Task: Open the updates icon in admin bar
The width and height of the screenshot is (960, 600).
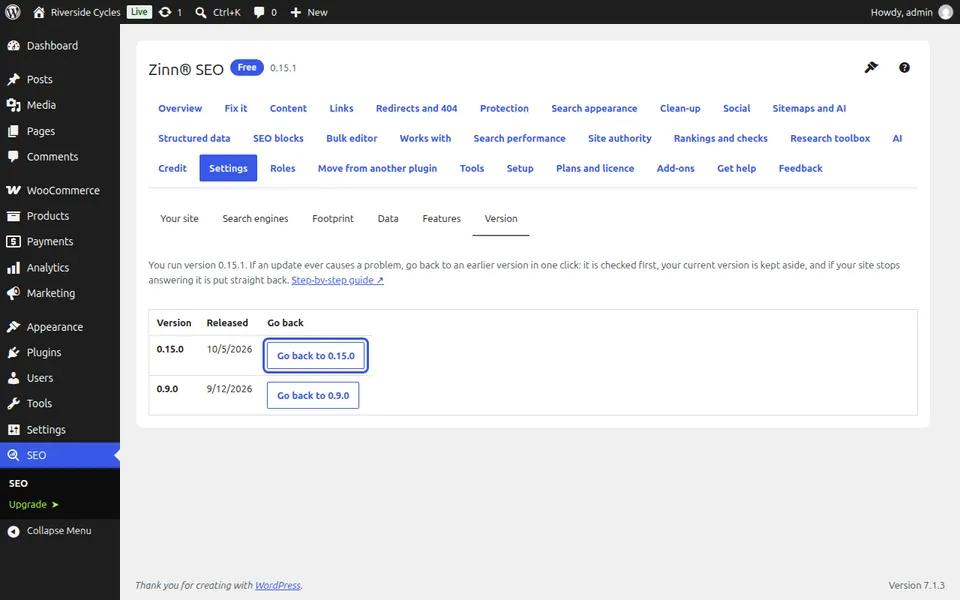Action: point(165,12)
